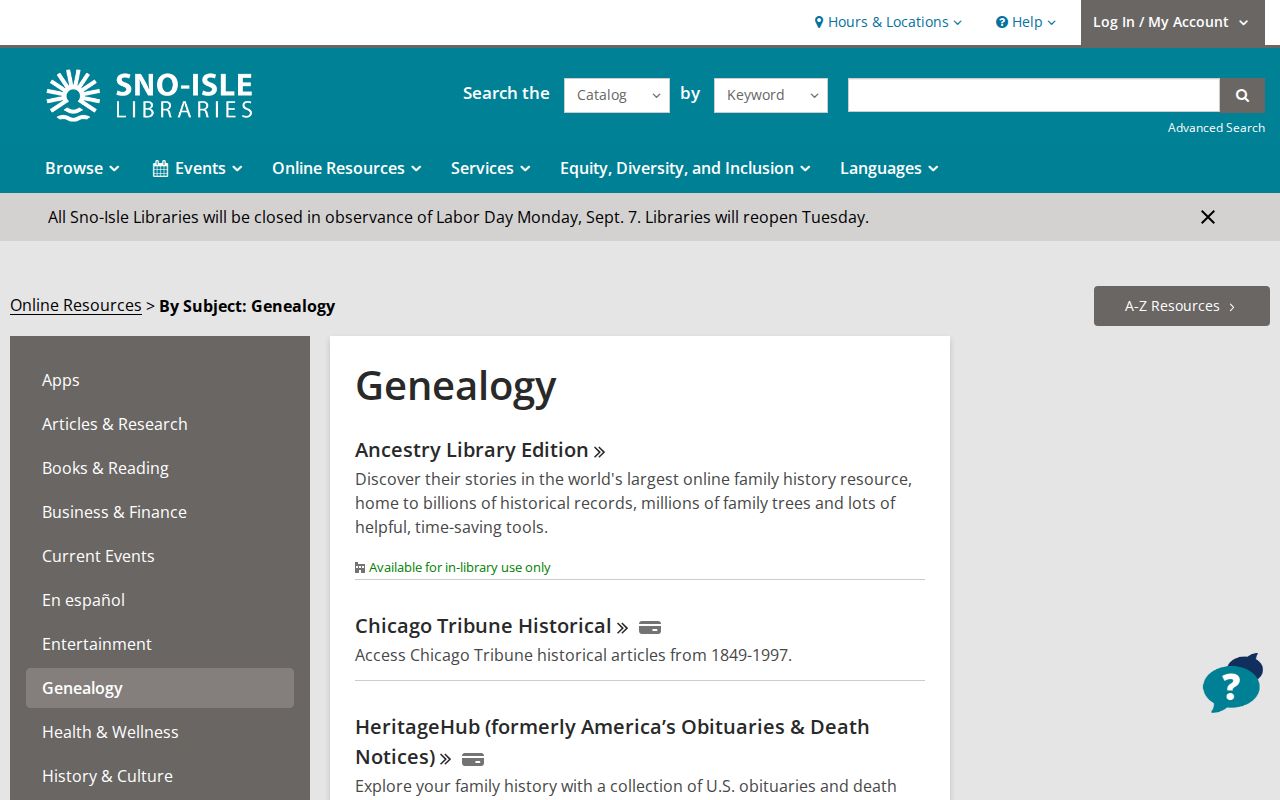Select Entertainment in the sidebar
This screenshot has width=1280, height=800.
click(160, 644)
